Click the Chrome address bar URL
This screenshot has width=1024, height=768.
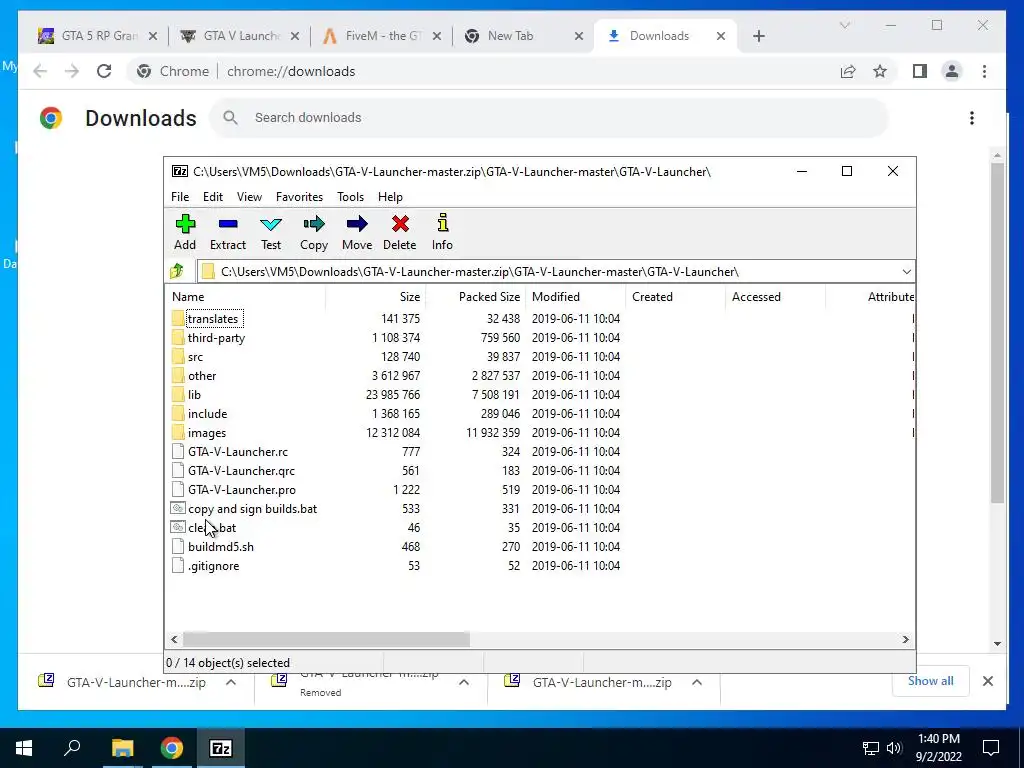coord(291,71)
